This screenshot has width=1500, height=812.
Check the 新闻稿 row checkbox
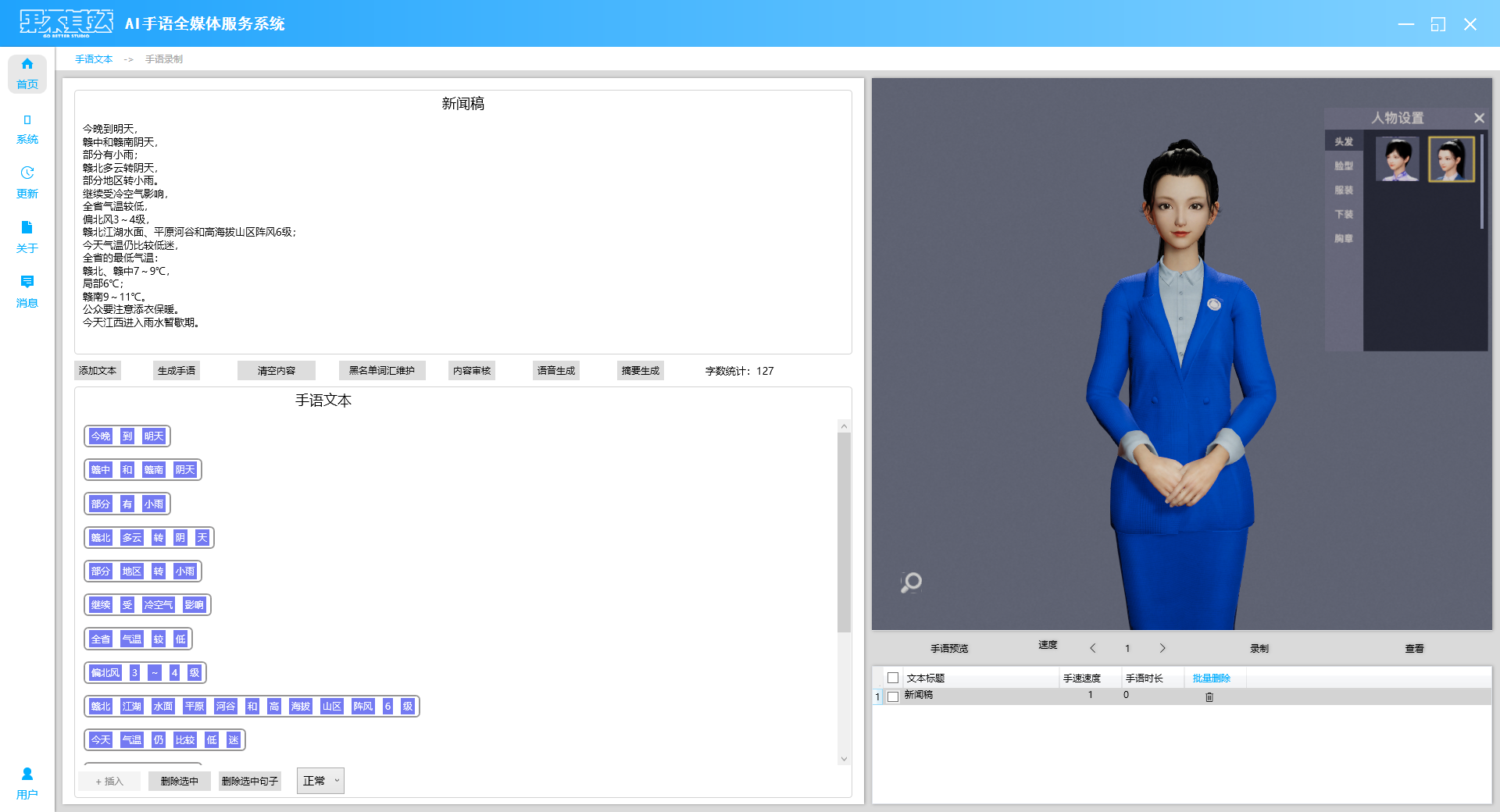click(x=893, y=696)
